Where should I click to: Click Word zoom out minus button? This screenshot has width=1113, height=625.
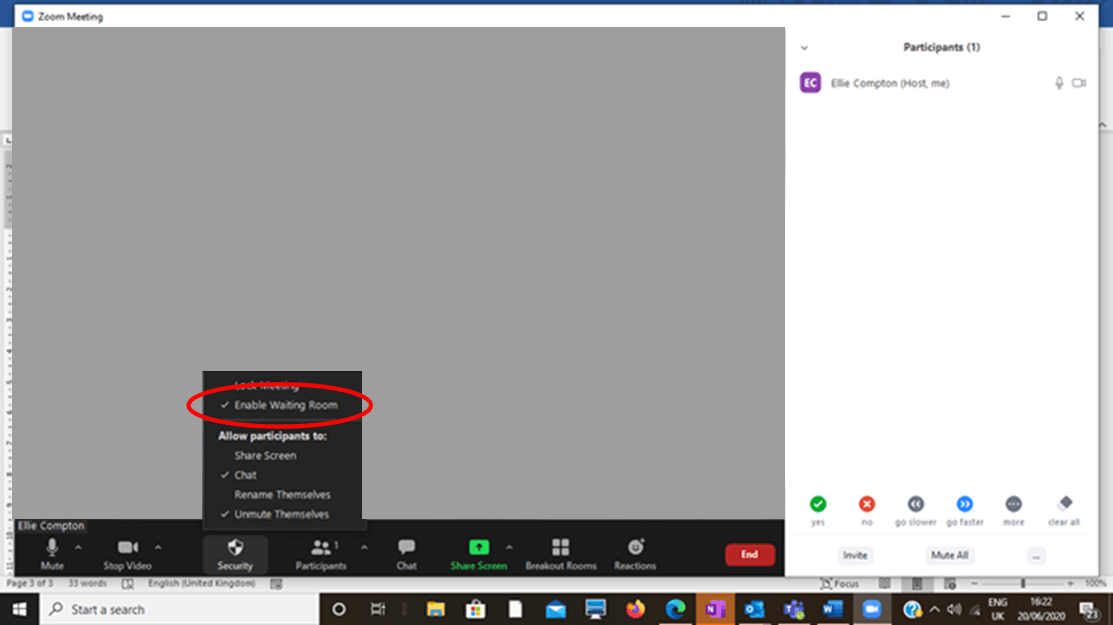[975, 584]
